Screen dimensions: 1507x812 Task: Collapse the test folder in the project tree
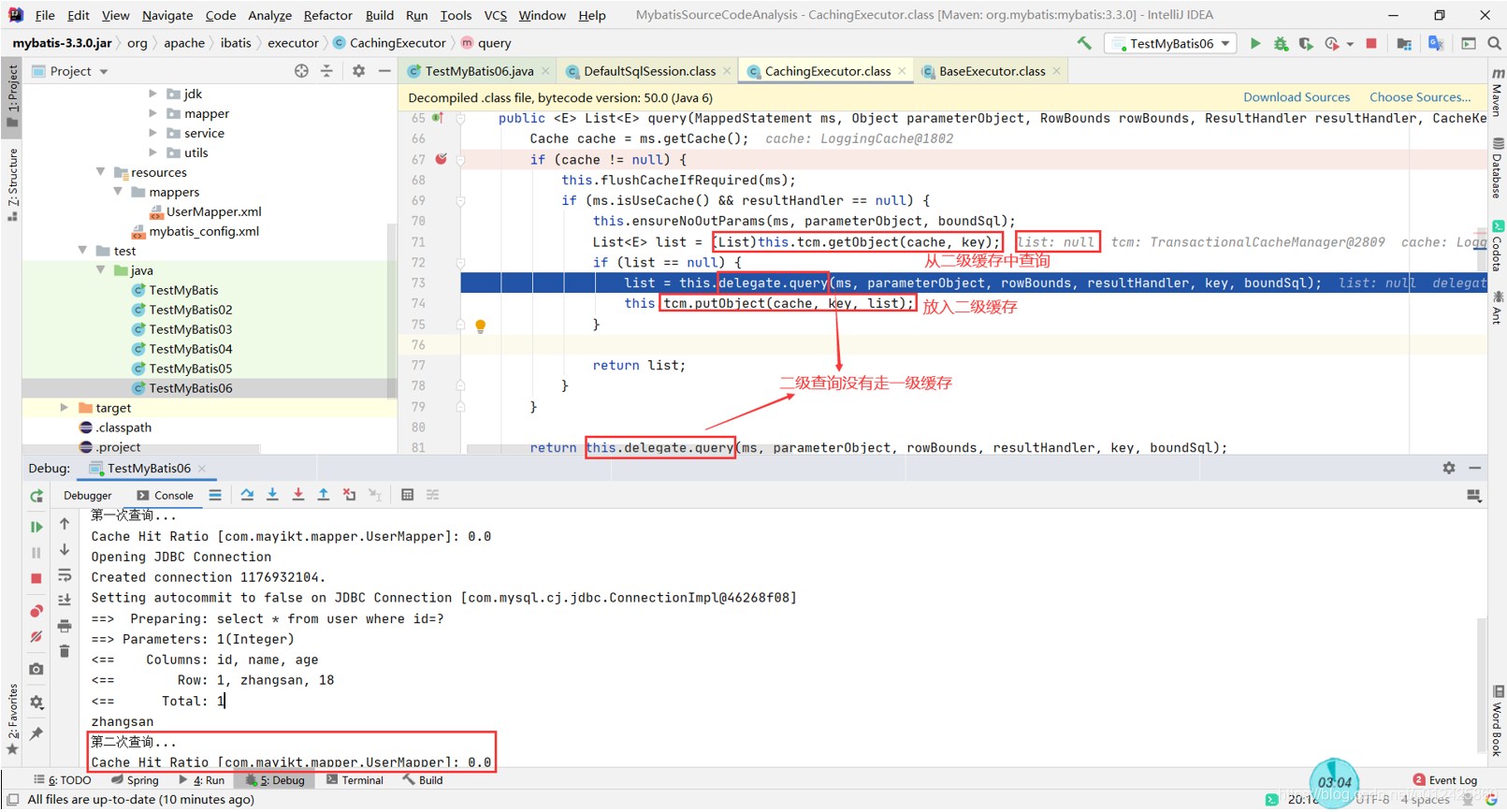(82, 251)
